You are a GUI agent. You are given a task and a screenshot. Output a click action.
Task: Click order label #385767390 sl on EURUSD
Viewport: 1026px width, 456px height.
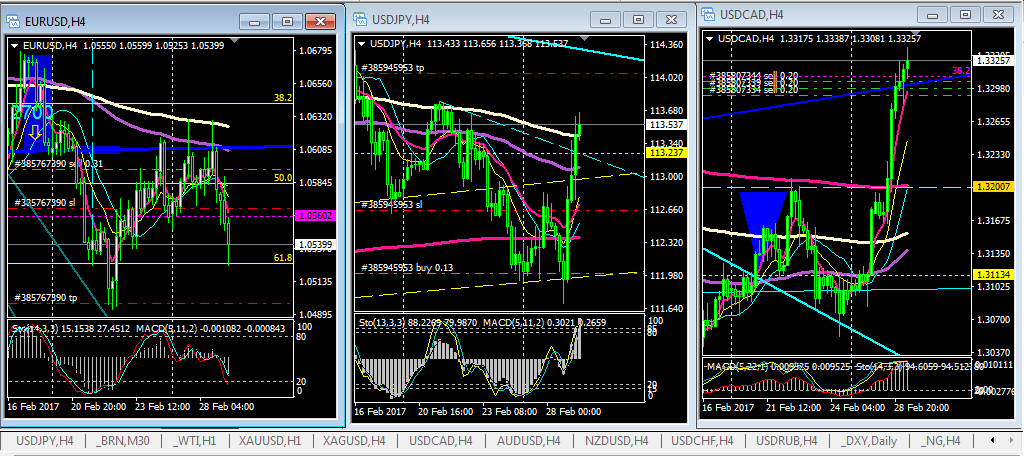point(45,203)
